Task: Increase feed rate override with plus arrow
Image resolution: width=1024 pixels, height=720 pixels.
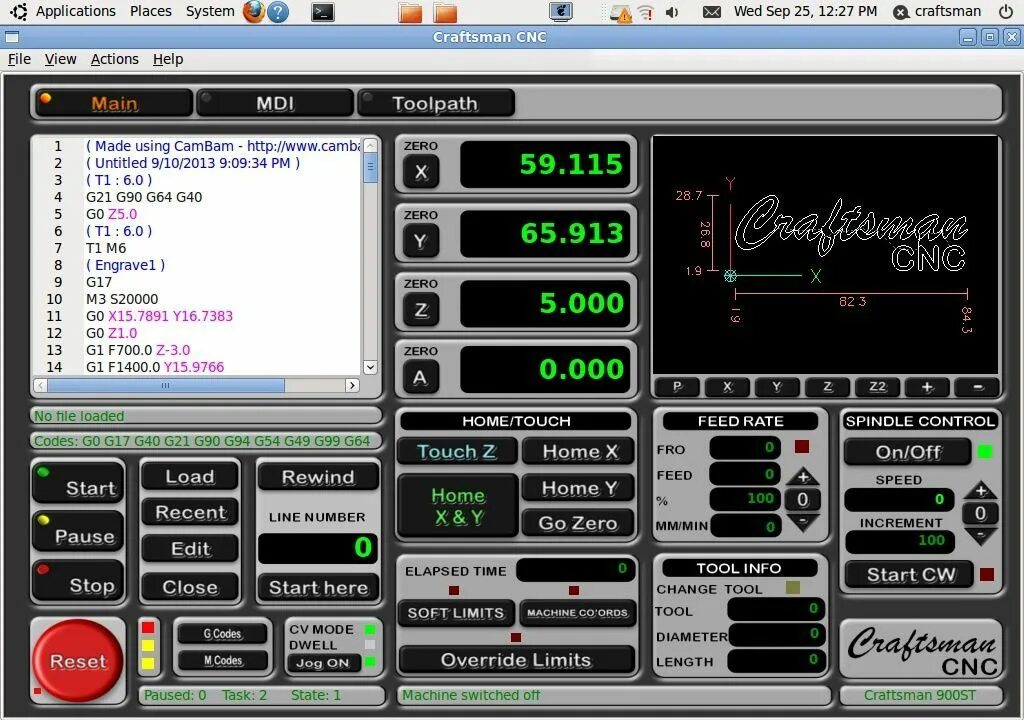Action: pos(803,476)
